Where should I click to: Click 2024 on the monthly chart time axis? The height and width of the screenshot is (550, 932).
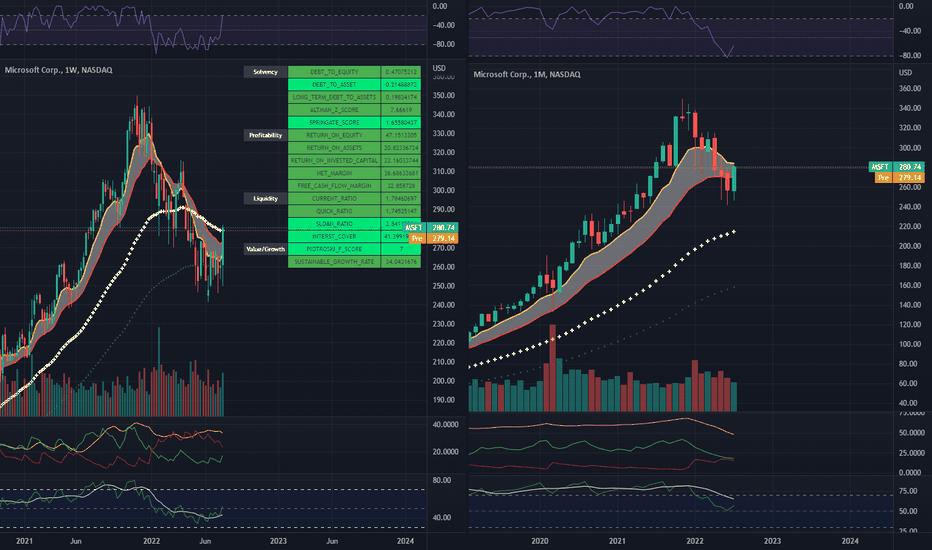850,541
